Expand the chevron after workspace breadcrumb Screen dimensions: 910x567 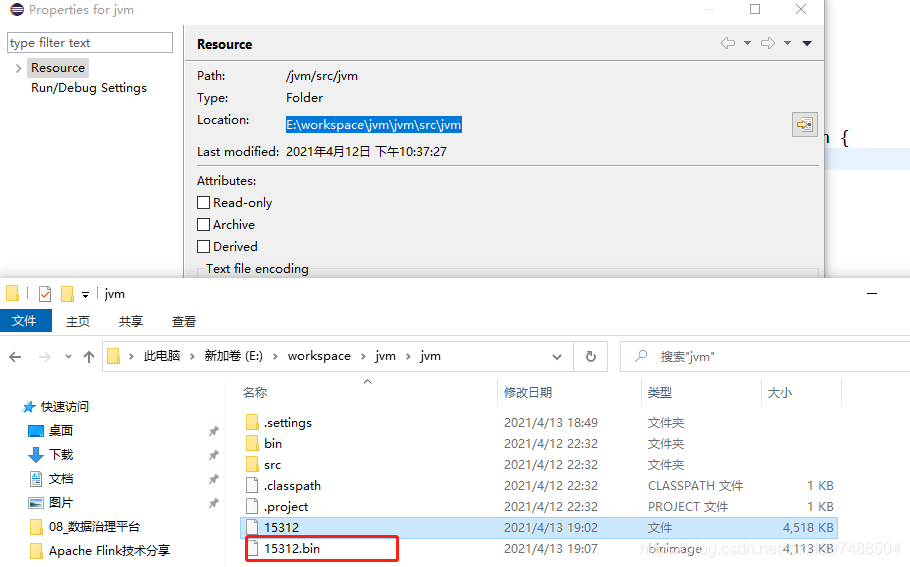click(363, 356)
